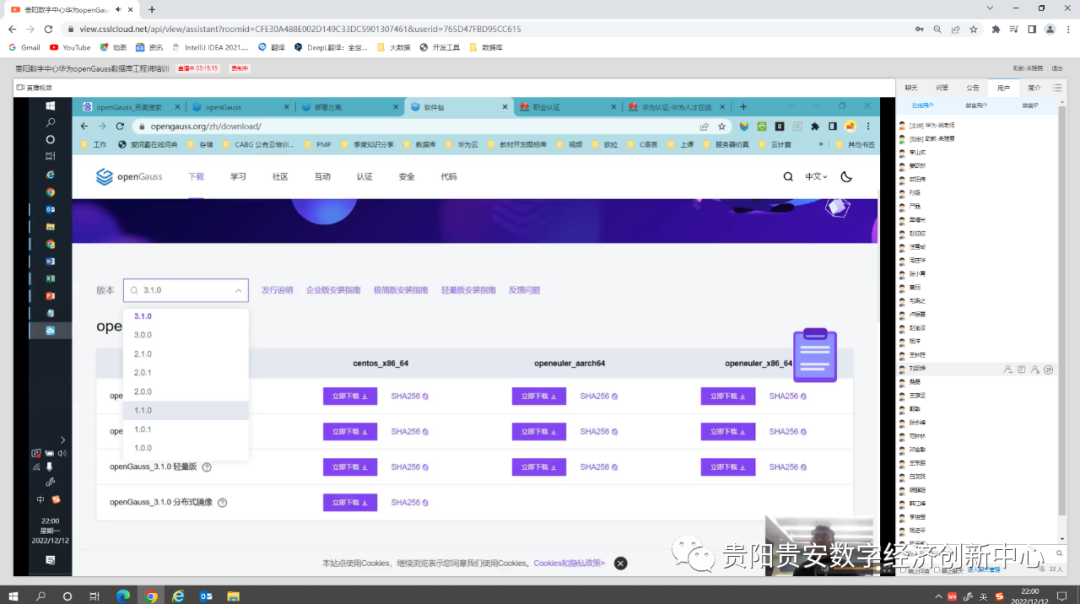Dismiss the cookies notice with the X

coord(621,563)
